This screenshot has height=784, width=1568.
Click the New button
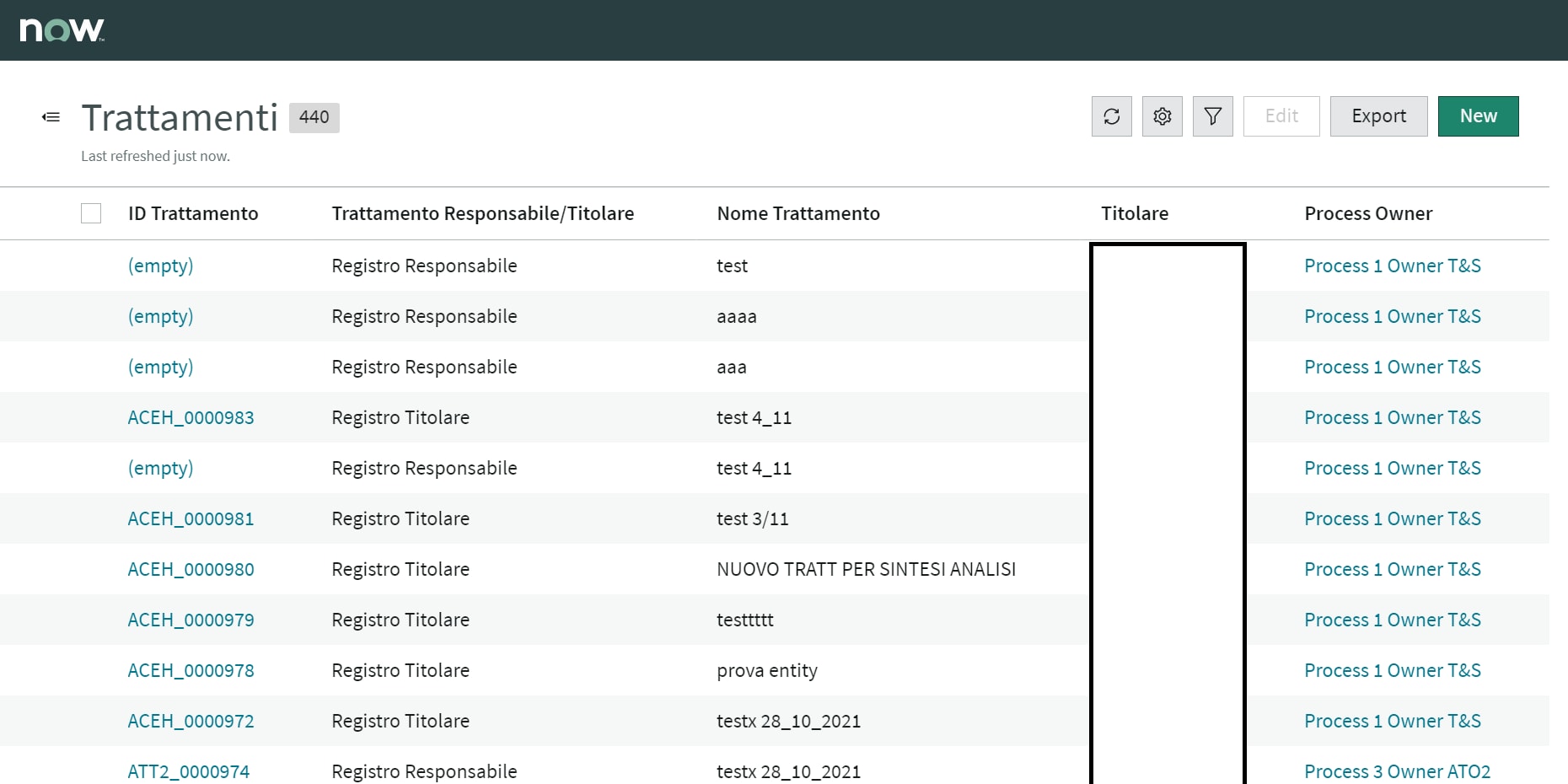[1478, 115]
